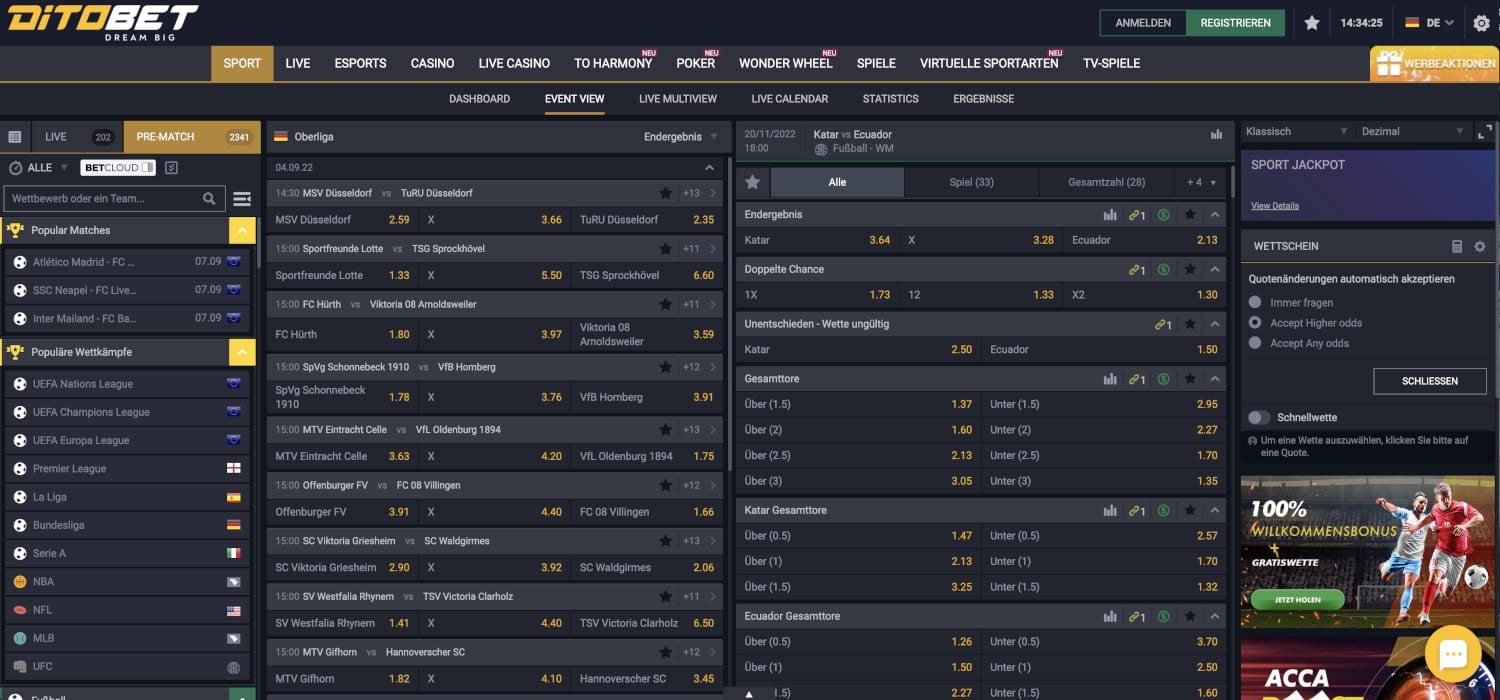Open statistics chart icon for Katar vs Ecuador header
The image size is (1500, 700).
point(1216,134)
